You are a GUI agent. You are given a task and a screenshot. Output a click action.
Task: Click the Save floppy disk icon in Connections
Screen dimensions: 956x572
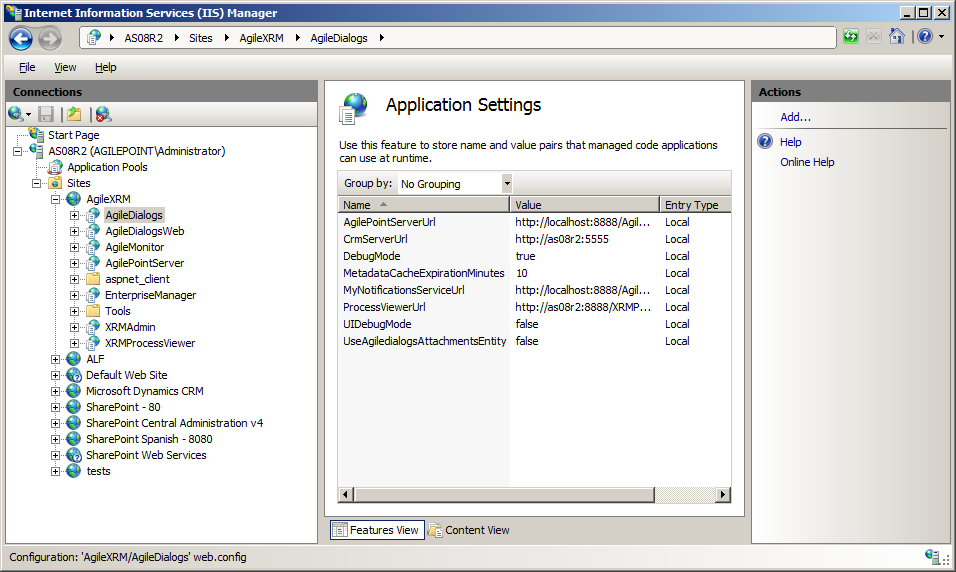(46, 114)
